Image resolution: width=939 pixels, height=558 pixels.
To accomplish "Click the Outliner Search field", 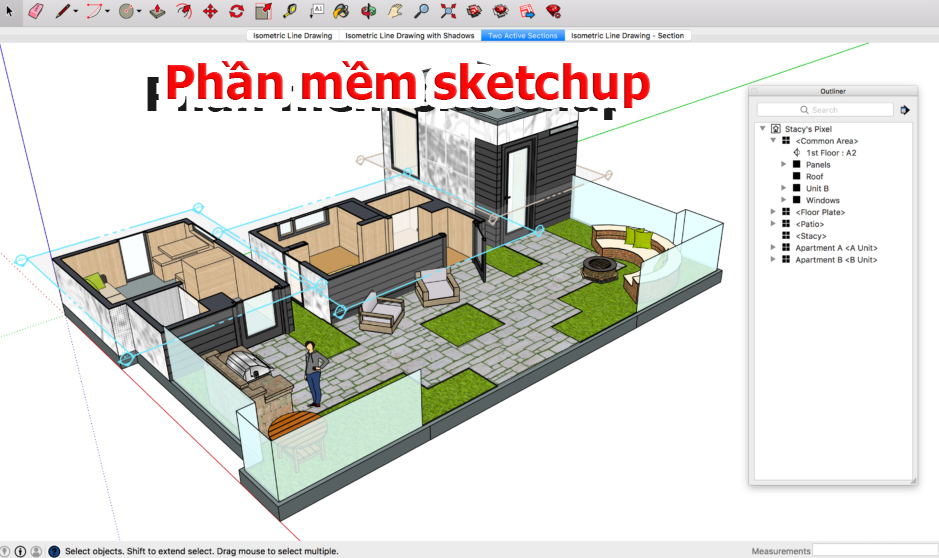I will (825, 110).
